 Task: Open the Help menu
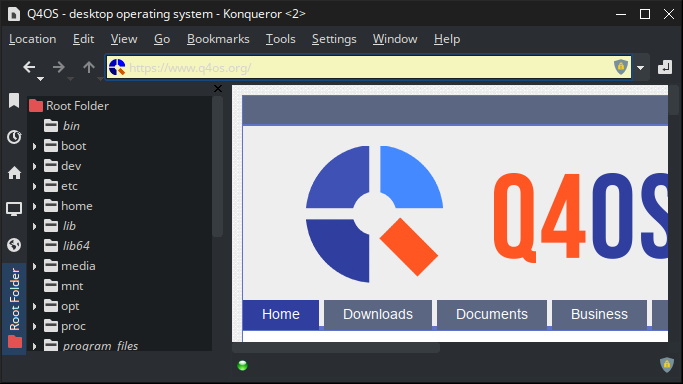447,39
